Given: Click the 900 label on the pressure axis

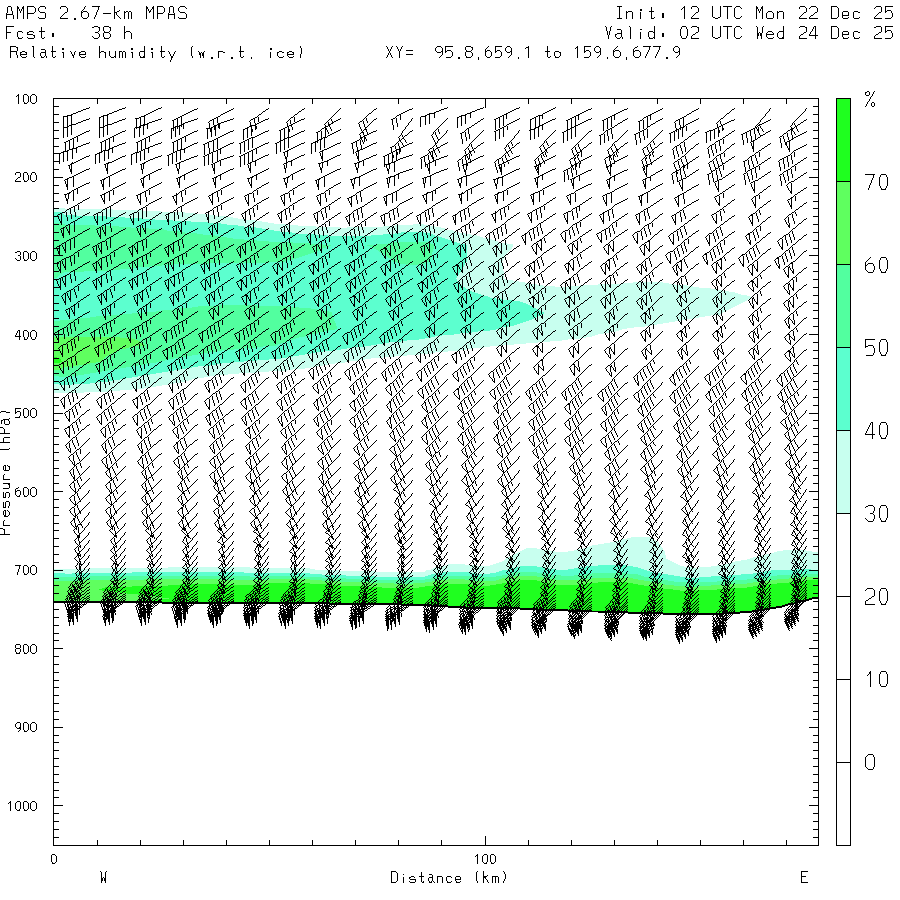Looking at the screenshot, I should pyautogui.click(x=26, y=727).
